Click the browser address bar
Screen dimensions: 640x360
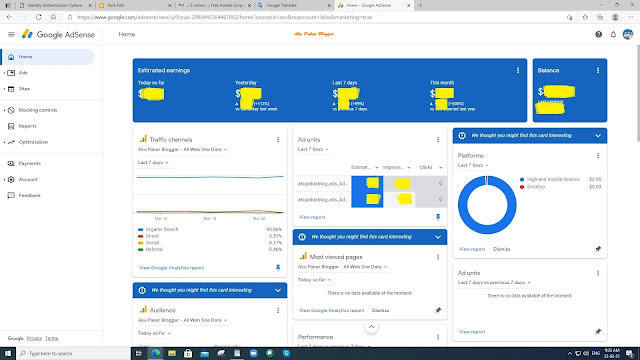[x=314, y=17]
